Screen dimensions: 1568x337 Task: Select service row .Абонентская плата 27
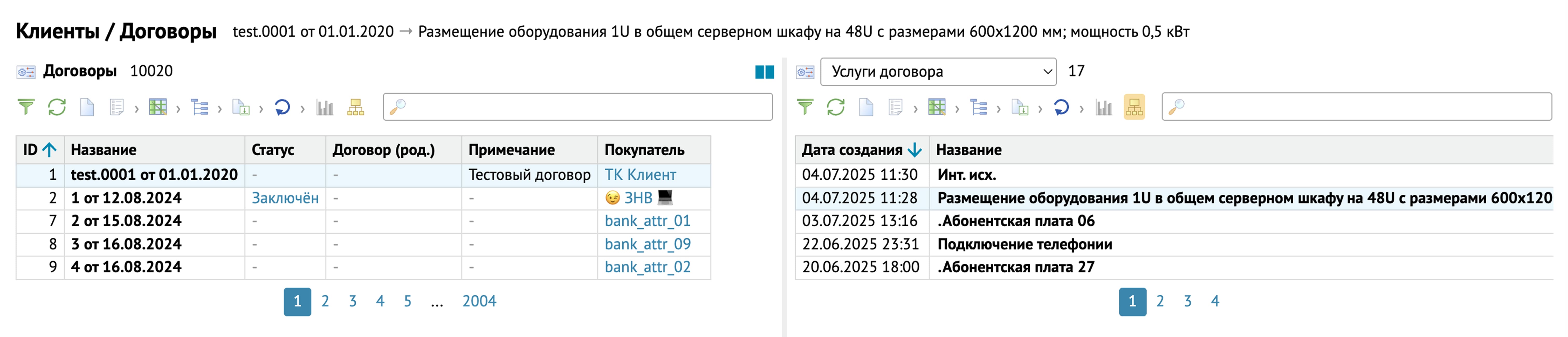pyautogui.click(x=1174, y=268)
